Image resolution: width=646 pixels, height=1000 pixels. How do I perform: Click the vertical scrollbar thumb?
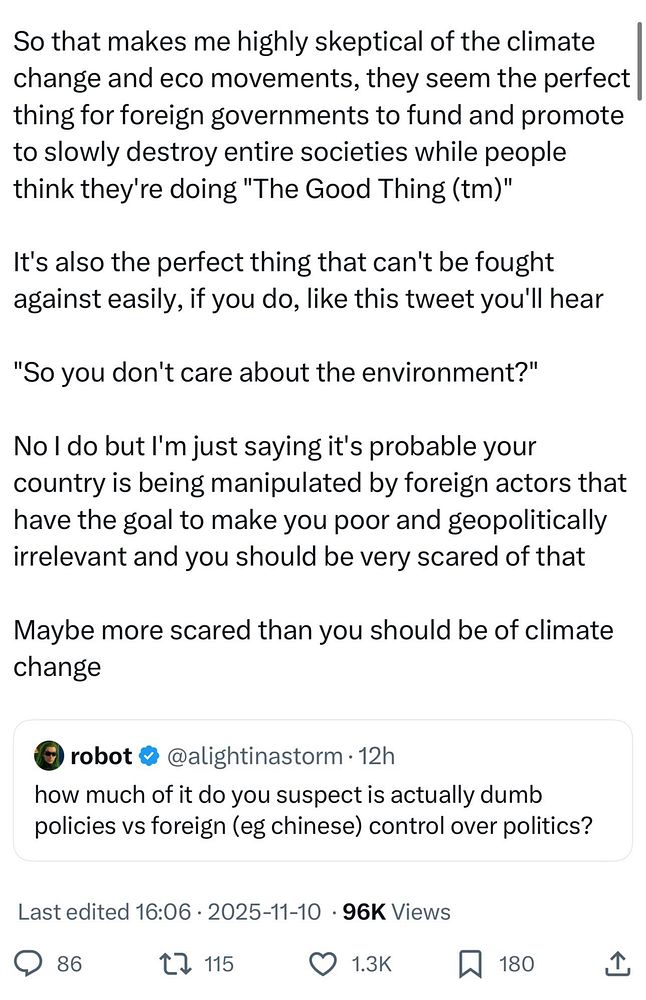[x=637, y=50]
